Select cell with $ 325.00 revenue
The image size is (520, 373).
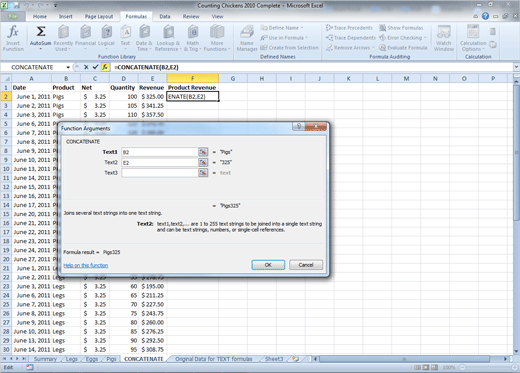pos(152,97)
